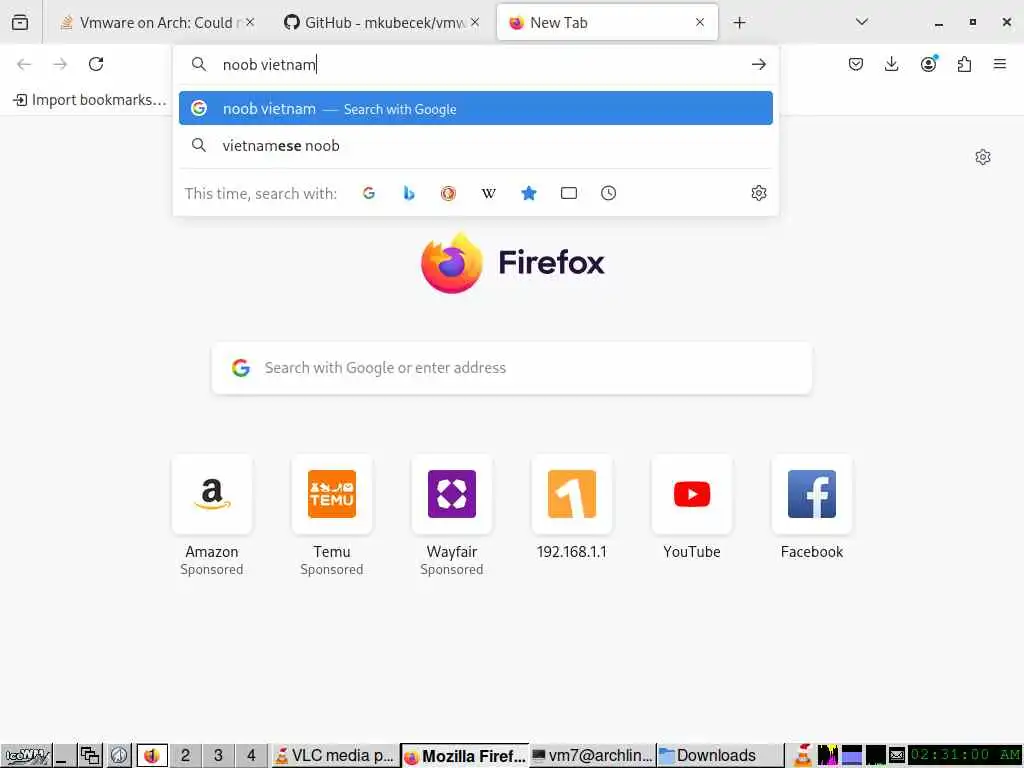Activate Mozilla Firefox taskbar entry
This screenshot has width=1024, height=768.
465,756
